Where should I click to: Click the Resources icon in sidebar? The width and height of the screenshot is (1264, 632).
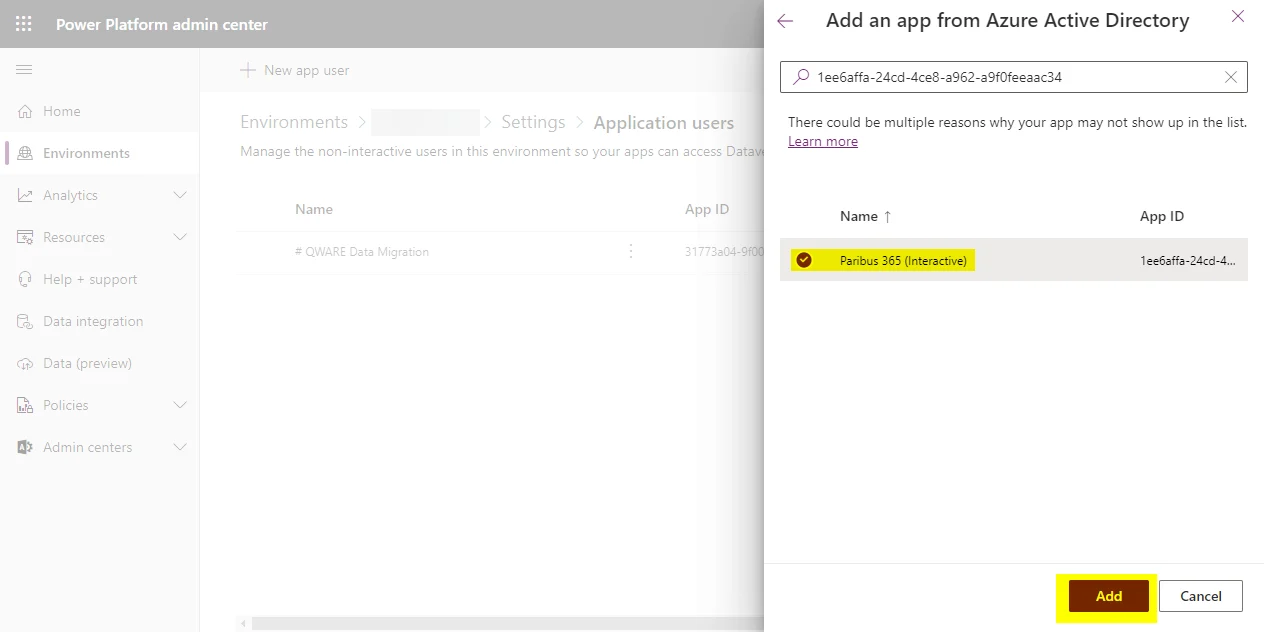pyautogui.click(x=25, y=237)
